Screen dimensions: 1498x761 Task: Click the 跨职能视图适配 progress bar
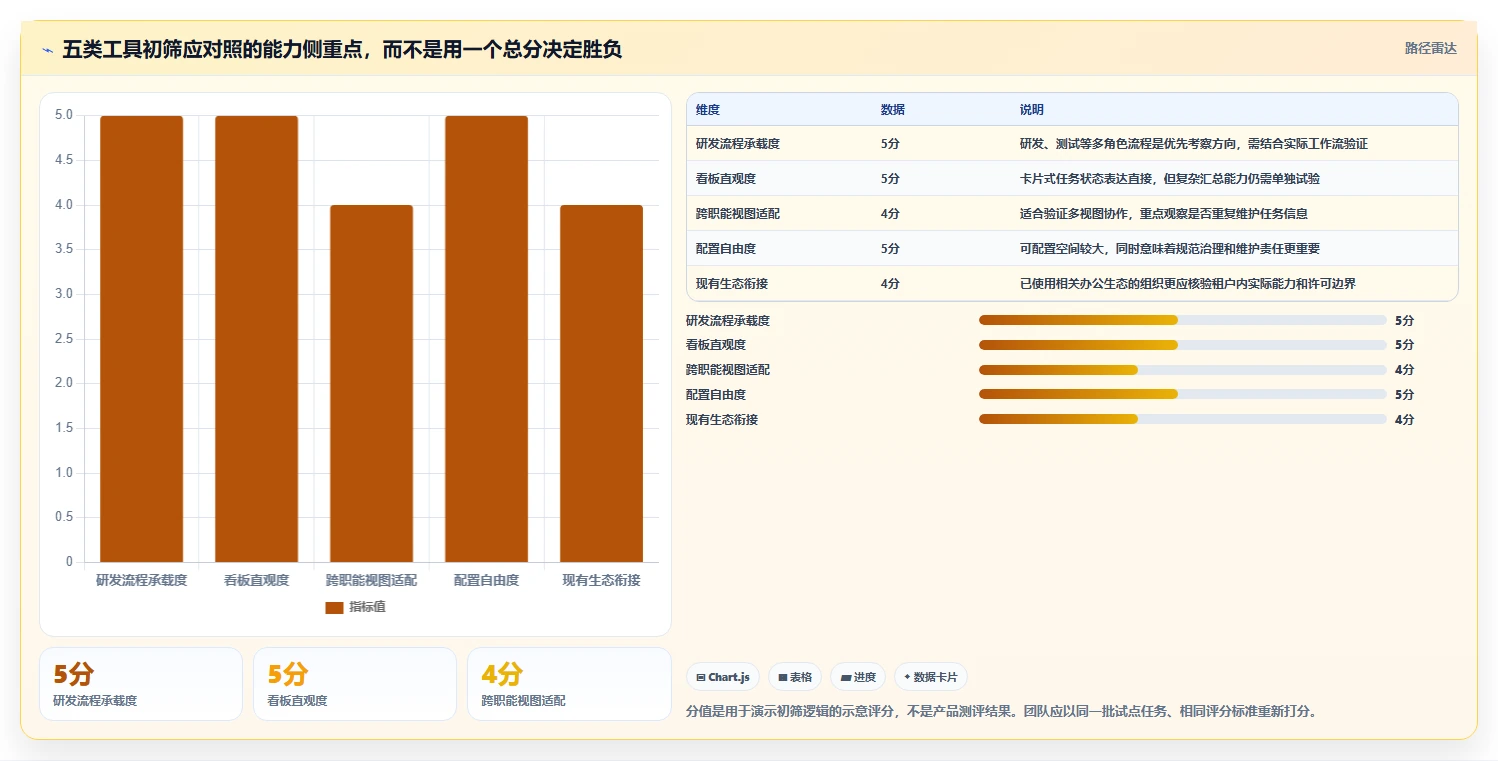(x=1182, y=370)
